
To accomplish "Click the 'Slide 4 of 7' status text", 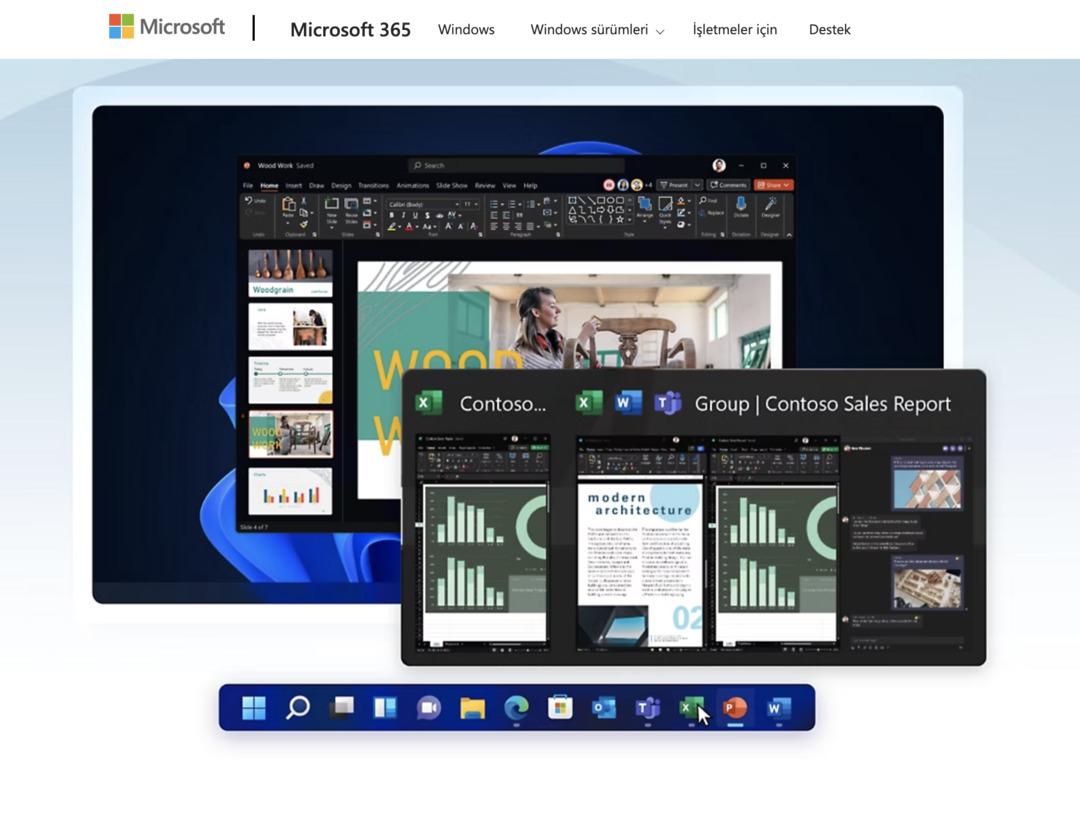I will [254, 527].
